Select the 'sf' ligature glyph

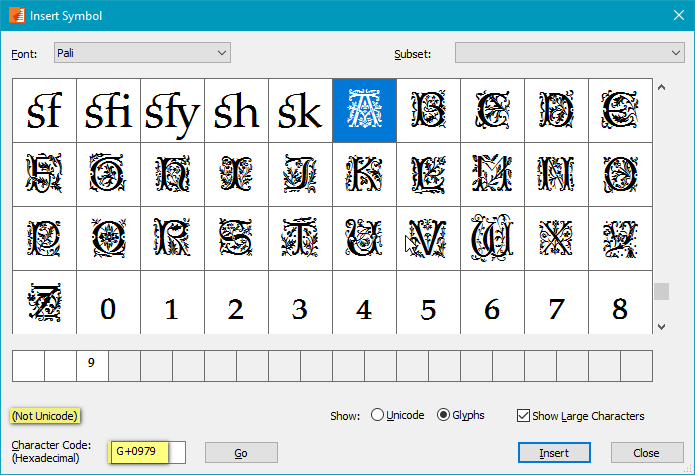(x=44, y=111)
